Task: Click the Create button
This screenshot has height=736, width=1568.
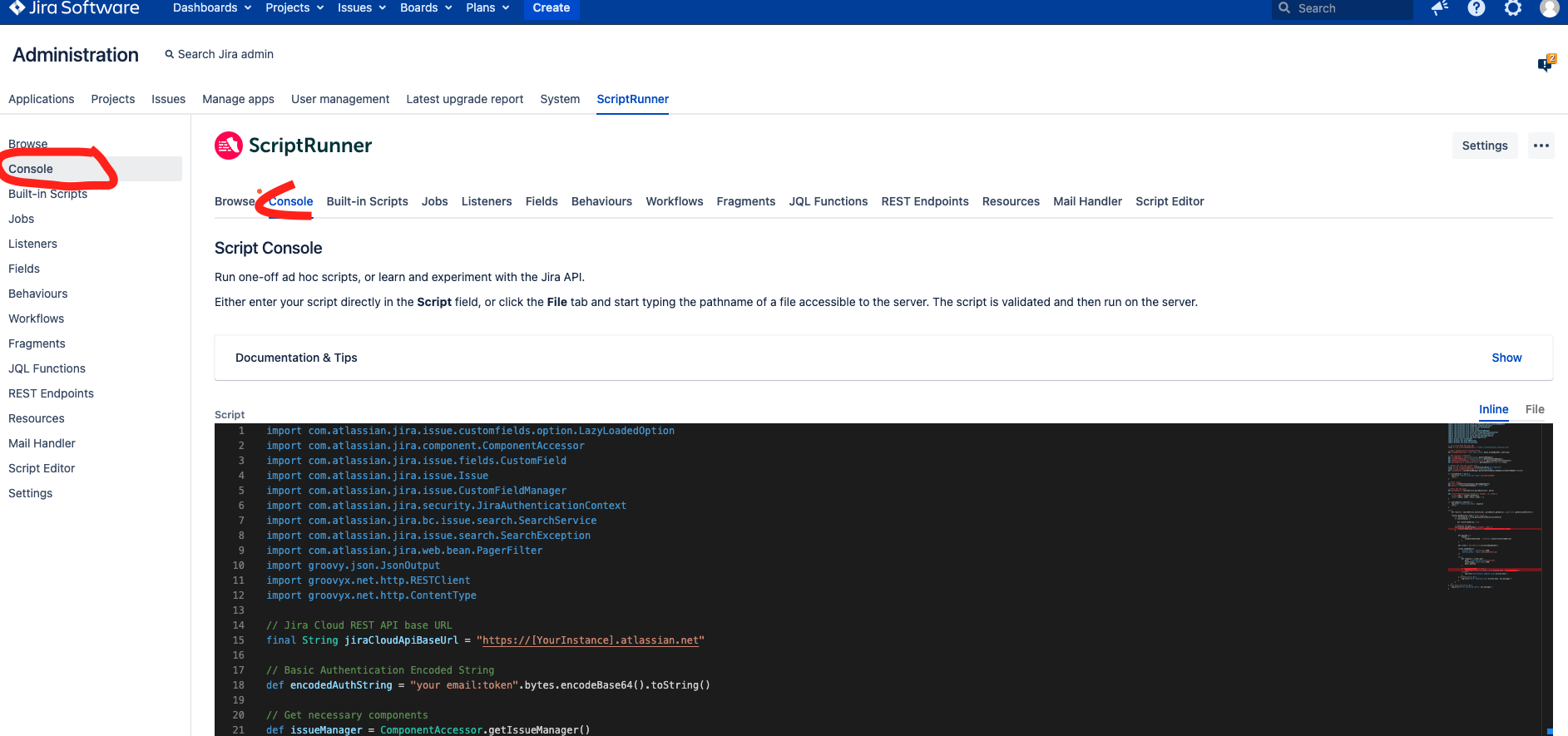Action: (552, 8)
